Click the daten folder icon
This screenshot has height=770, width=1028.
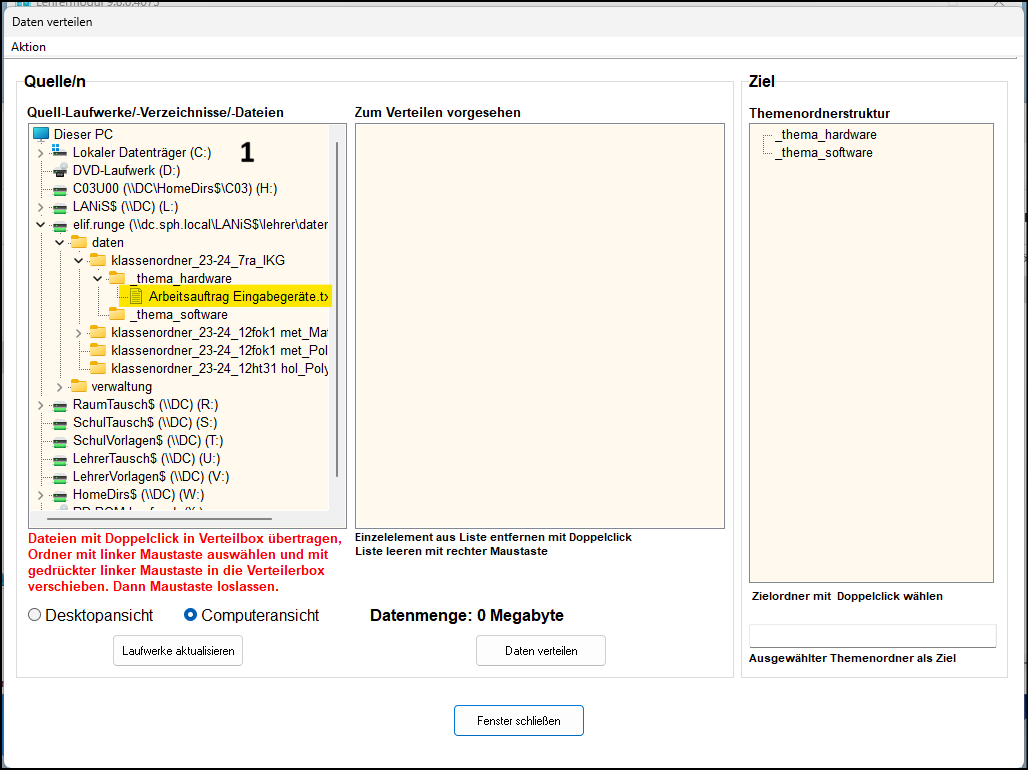click(x=79, y=243)
